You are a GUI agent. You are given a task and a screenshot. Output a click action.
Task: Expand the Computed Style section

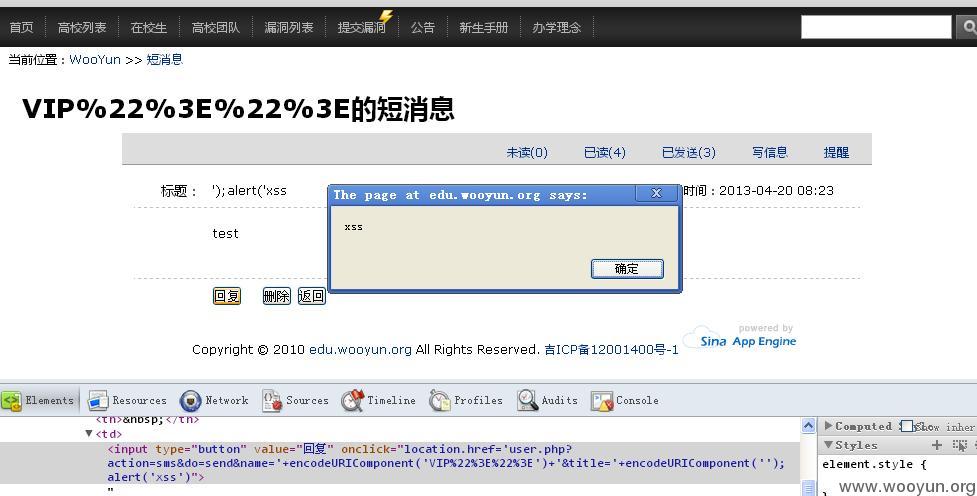coord(829,426)
